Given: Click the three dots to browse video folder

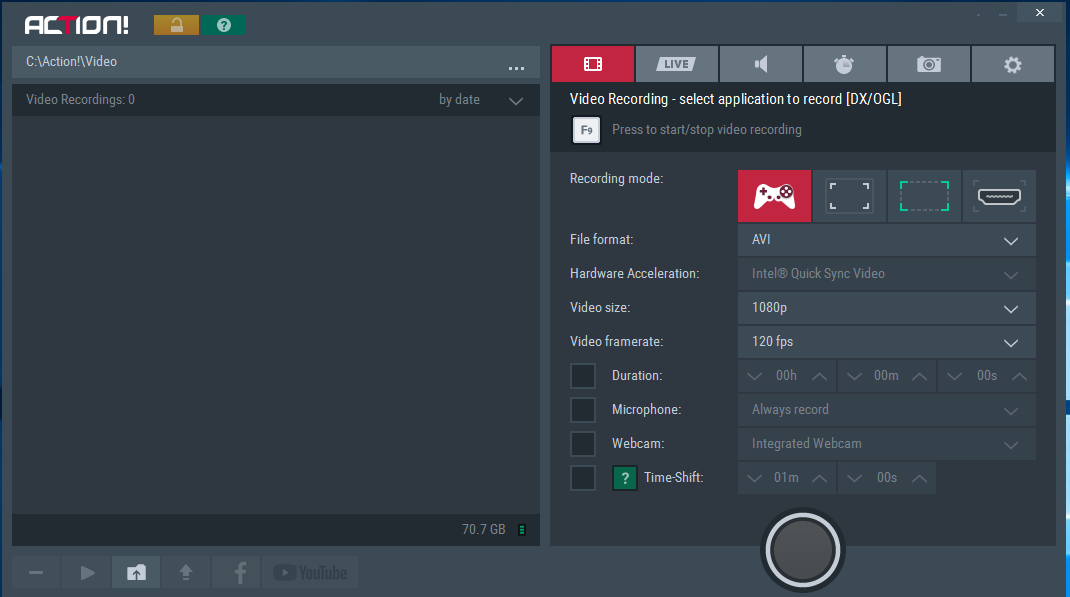Looking at the screenshot, I should tap(516, 68).
